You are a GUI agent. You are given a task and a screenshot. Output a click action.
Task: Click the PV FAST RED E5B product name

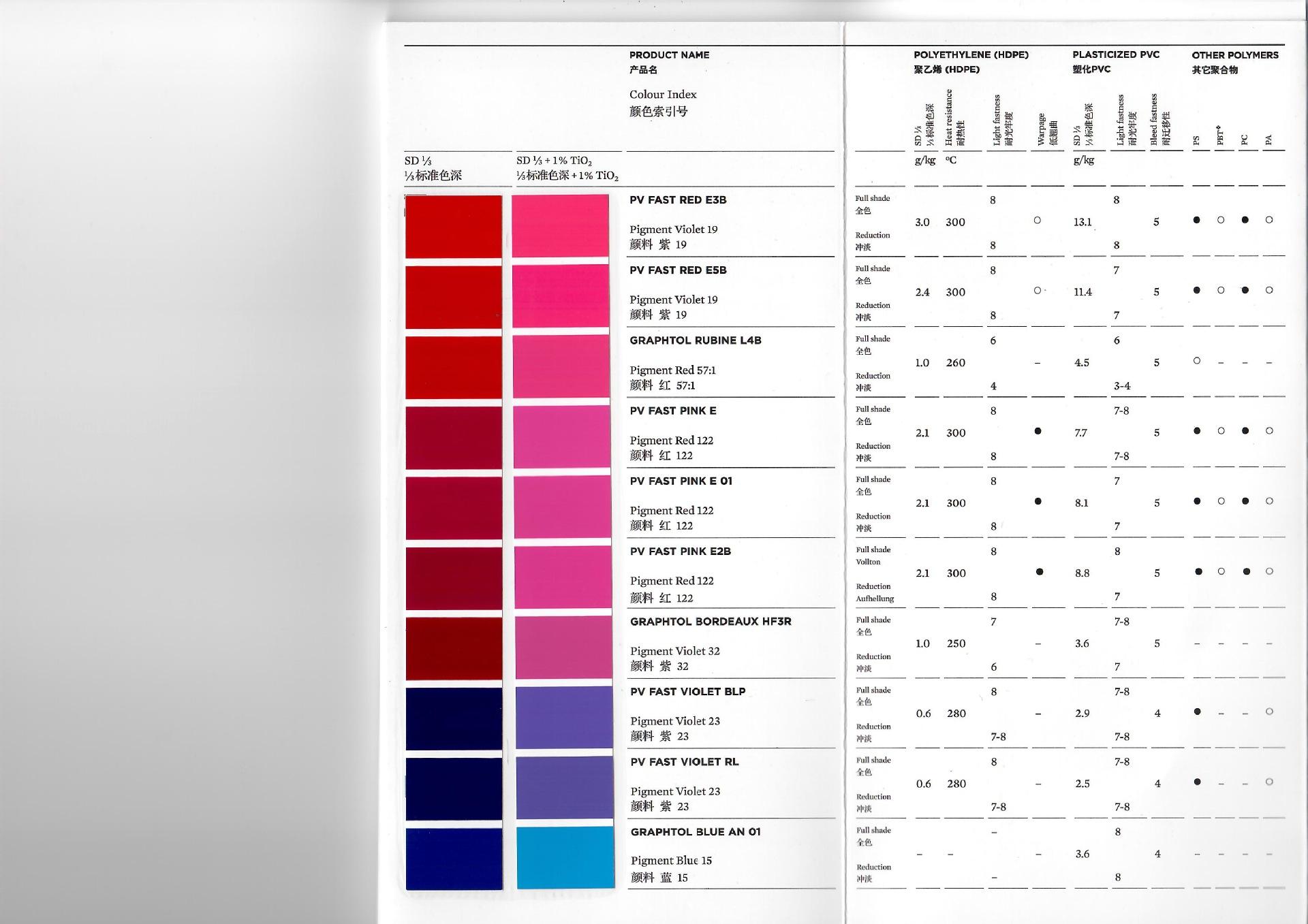click(678, 270)
